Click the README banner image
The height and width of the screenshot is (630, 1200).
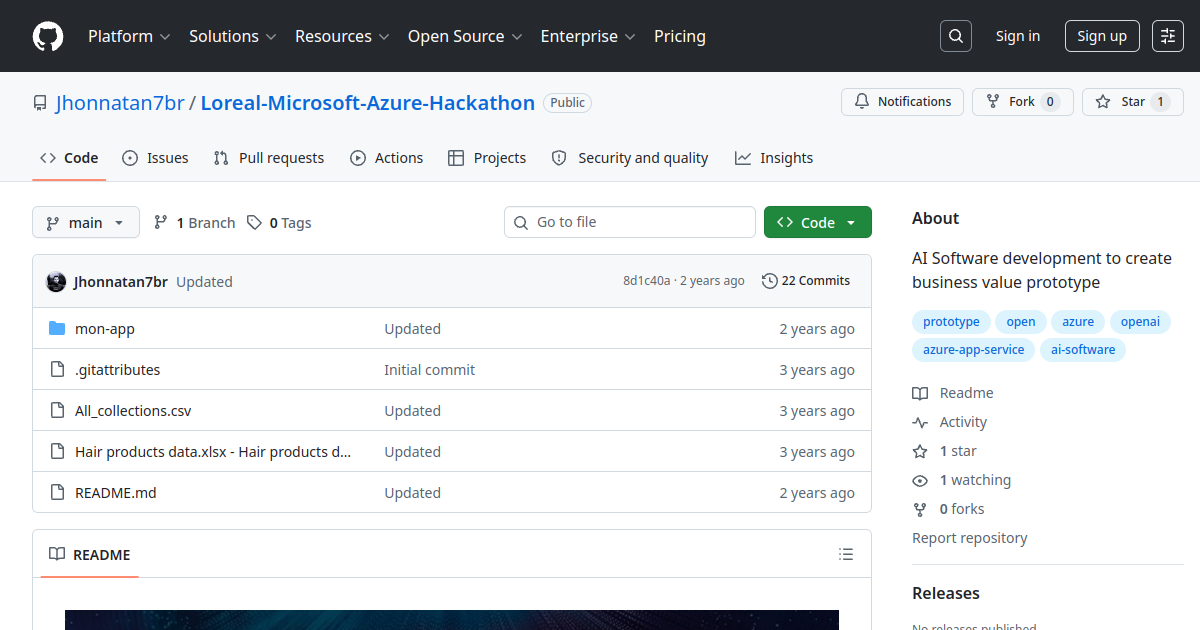[452, 620]
